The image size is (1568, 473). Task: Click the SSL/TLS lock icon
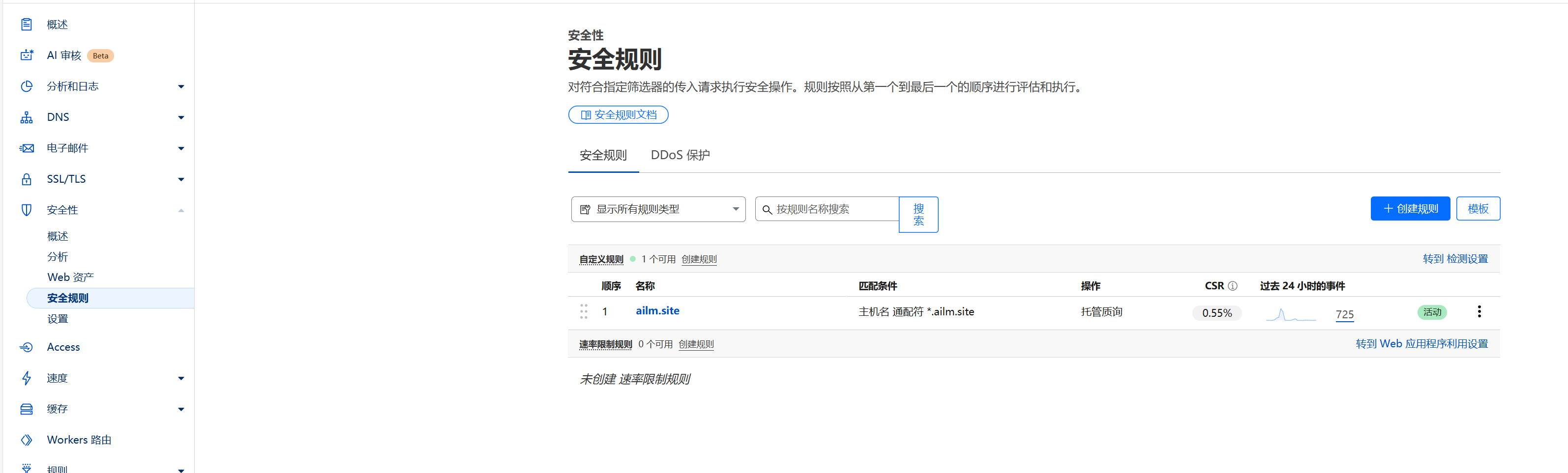click(x=26, y=179)
